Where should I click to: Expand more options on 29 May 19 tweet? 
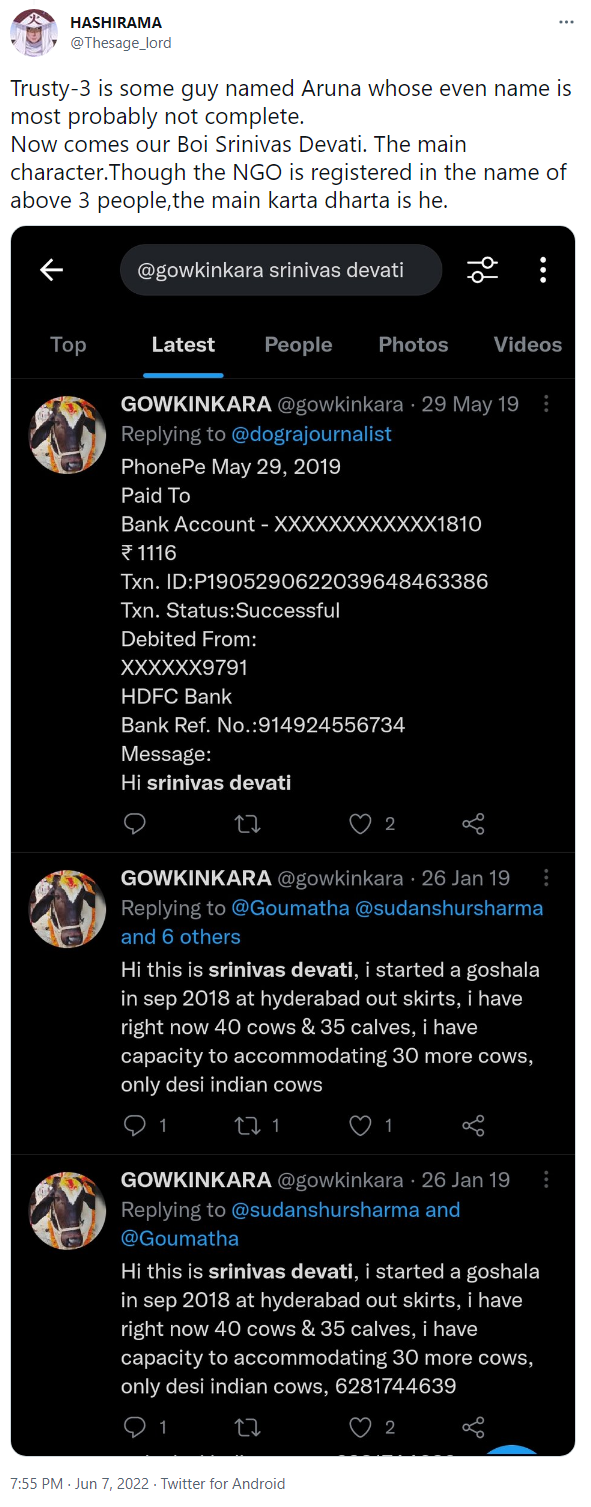[546, 404]
